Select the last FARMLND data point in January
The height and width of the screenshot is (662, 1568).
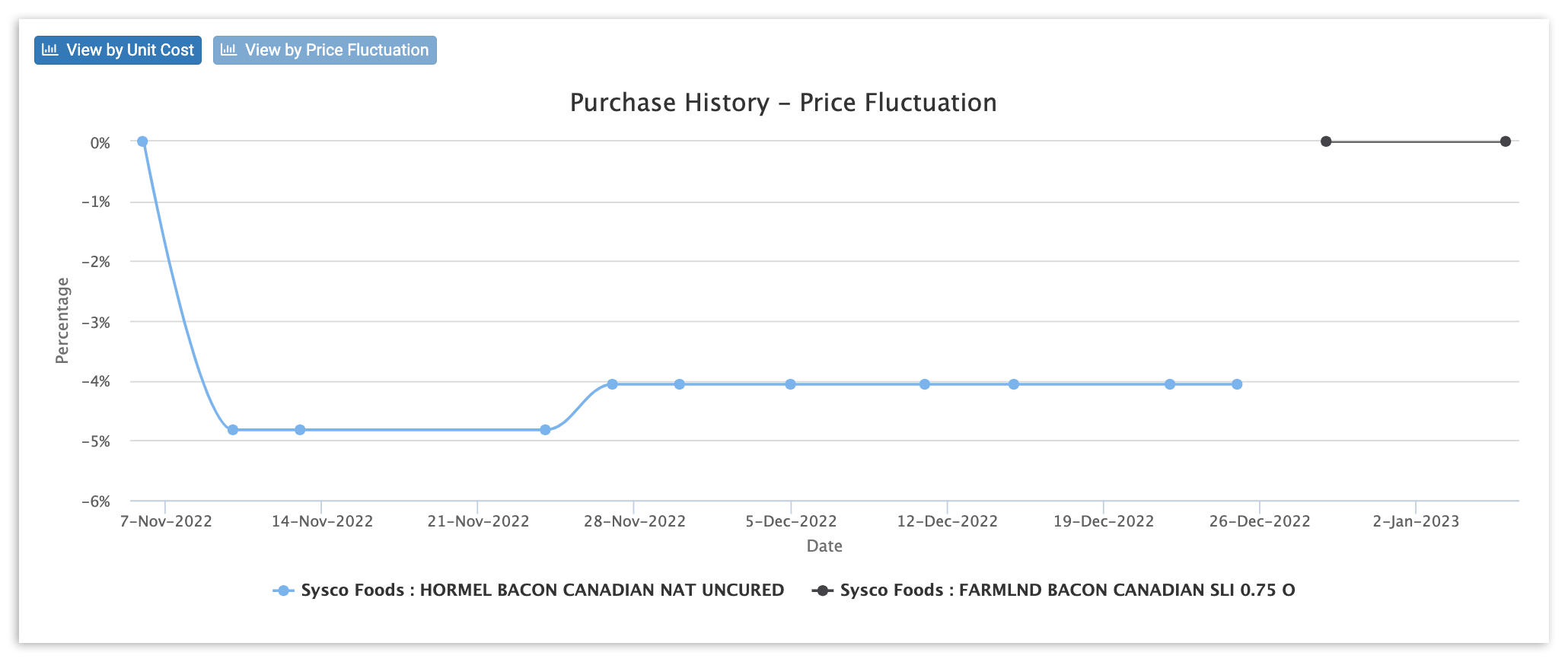1506,142
